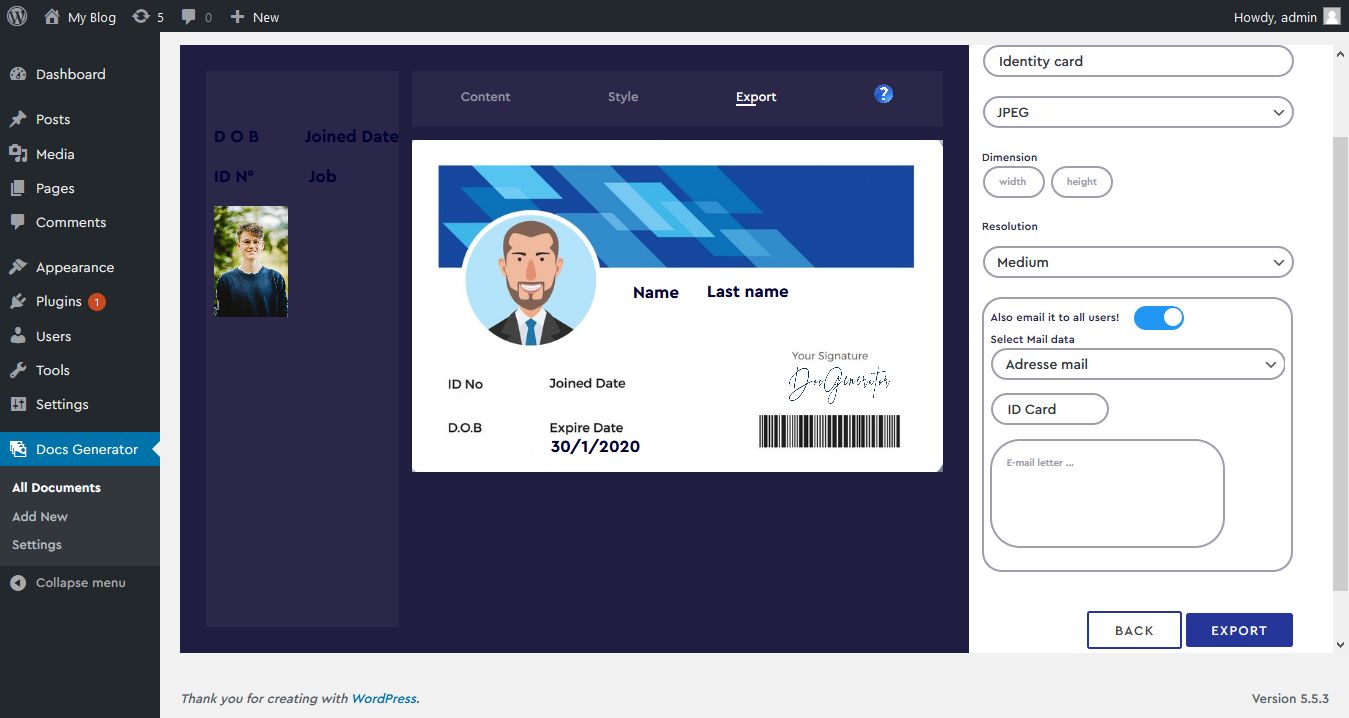Select the young man photo thumbnail
Viewport: 1349px width, 718px height.
[251, 262]
